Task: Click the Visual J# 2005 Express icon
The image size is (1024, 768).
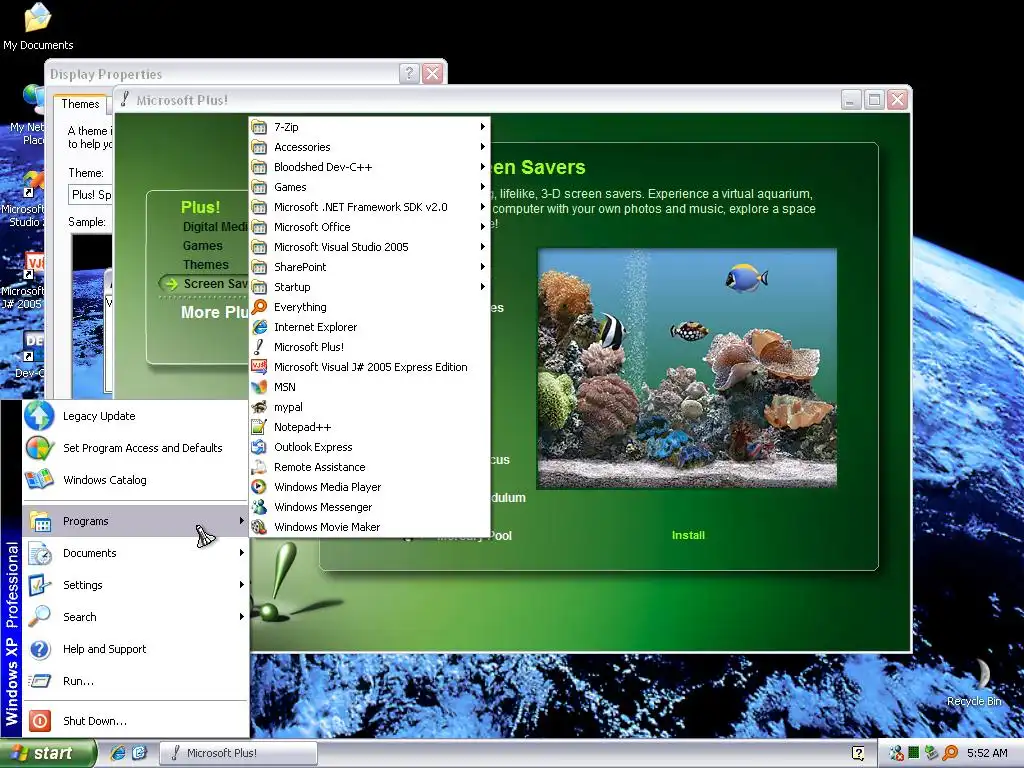Action: [x=259, y=367]
